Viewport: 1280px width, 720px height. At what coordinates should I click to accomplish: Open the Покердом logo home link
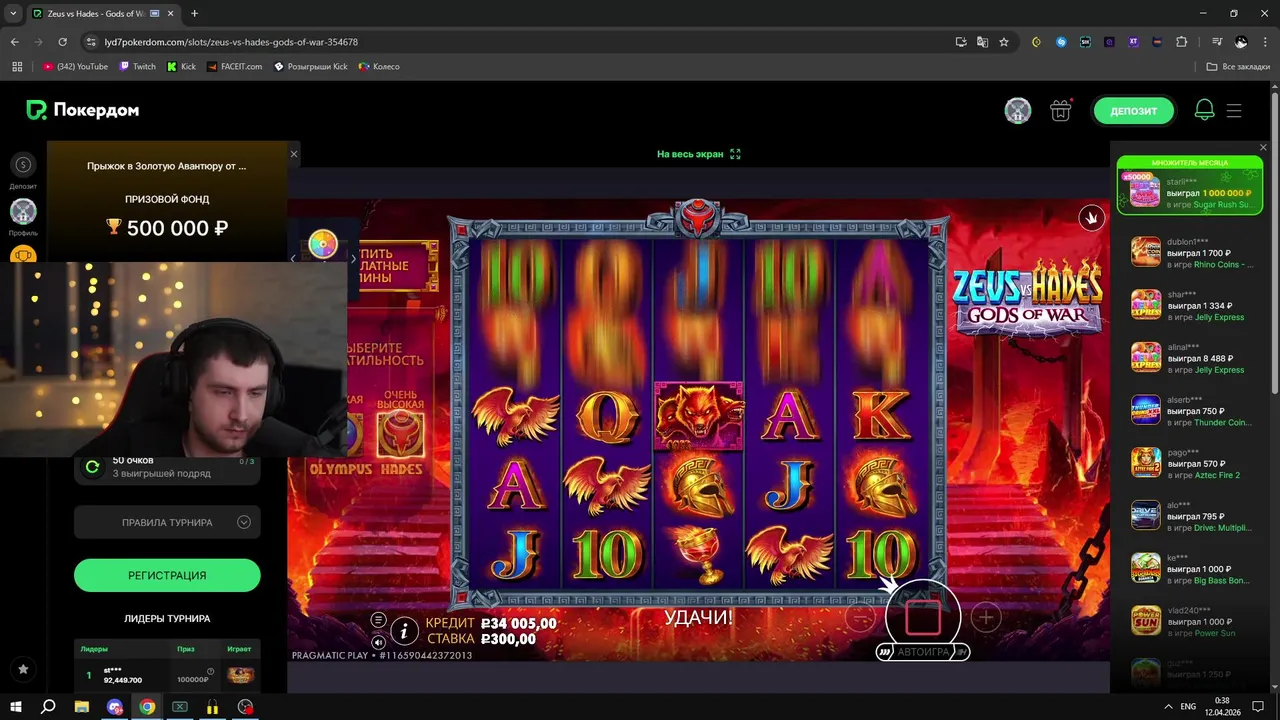82,110
